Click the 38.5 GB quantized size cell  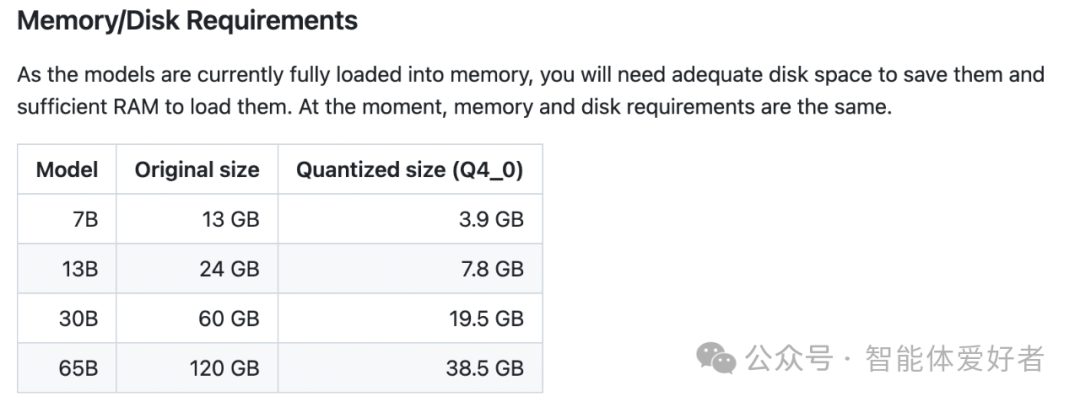pyautogui.click(x=410, y=368)
